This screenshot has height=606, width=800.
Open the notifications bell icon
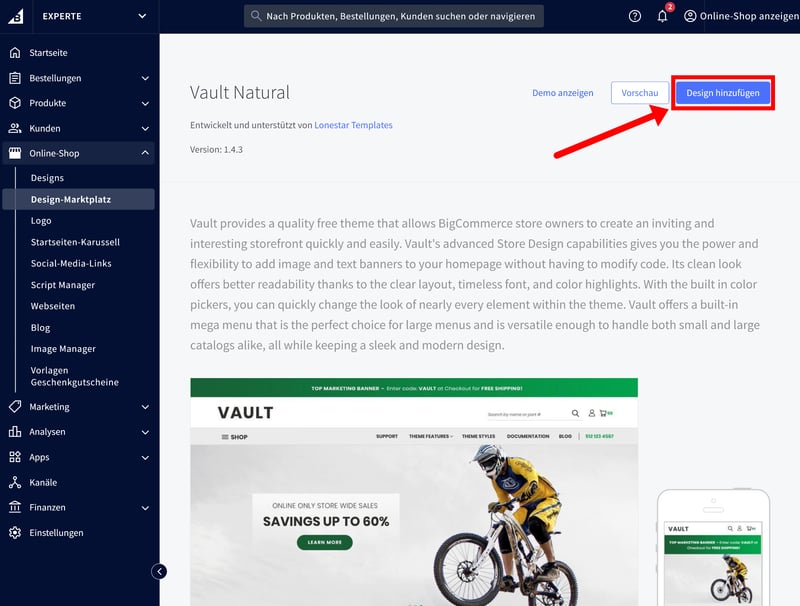[x=662, y=16]
